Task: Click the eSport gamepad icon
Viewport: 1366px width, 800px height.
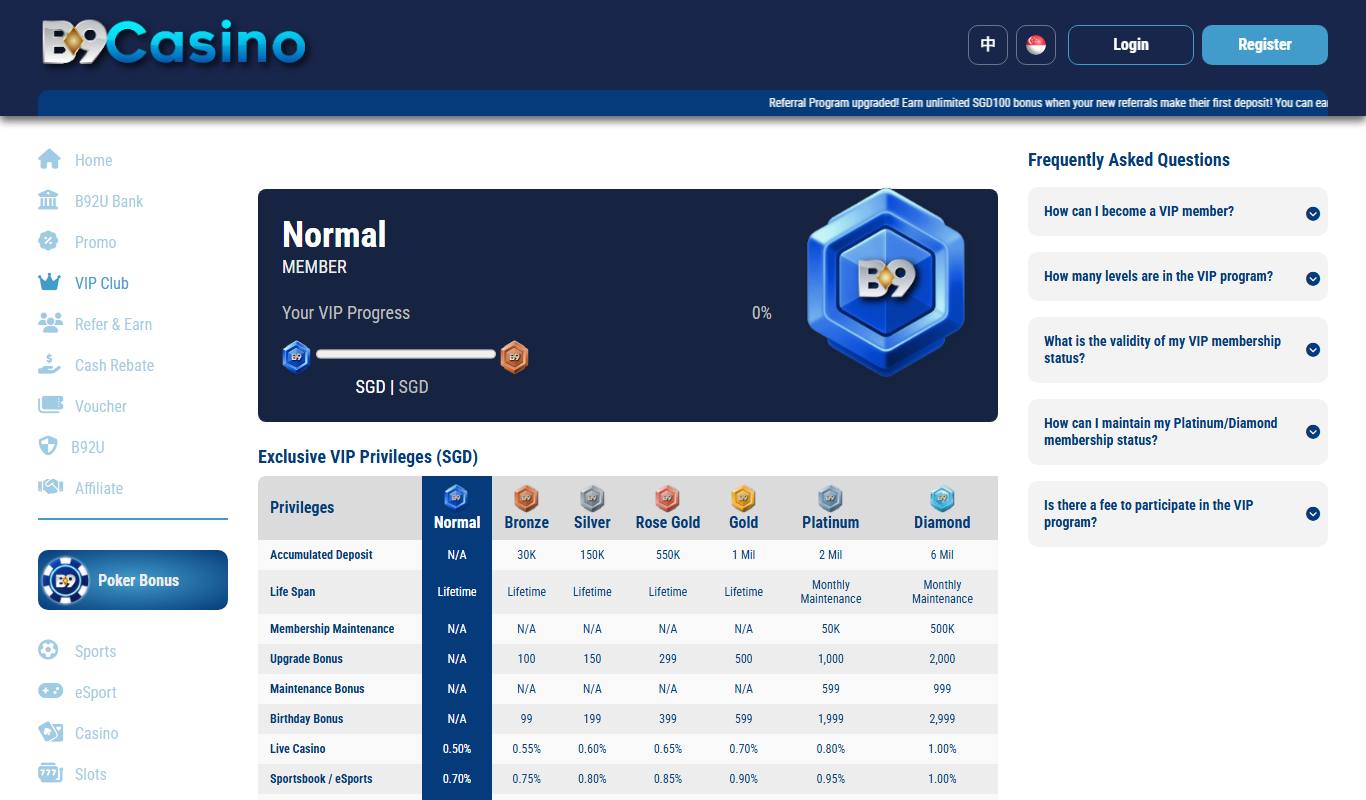Action: [x=50, y=691]
